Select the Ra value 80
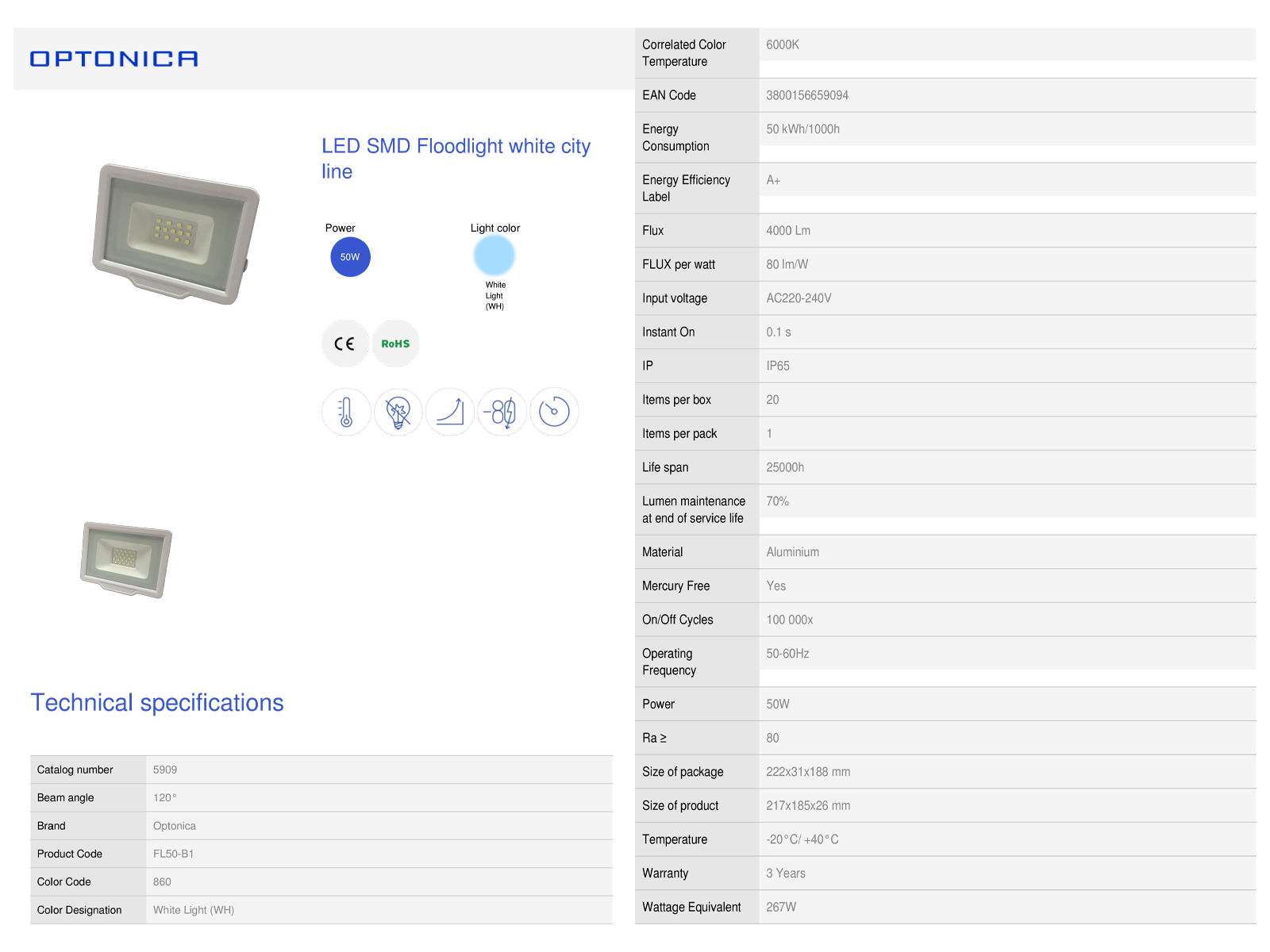The width and height of the screenshot is (1270, 952). [772, 738]
